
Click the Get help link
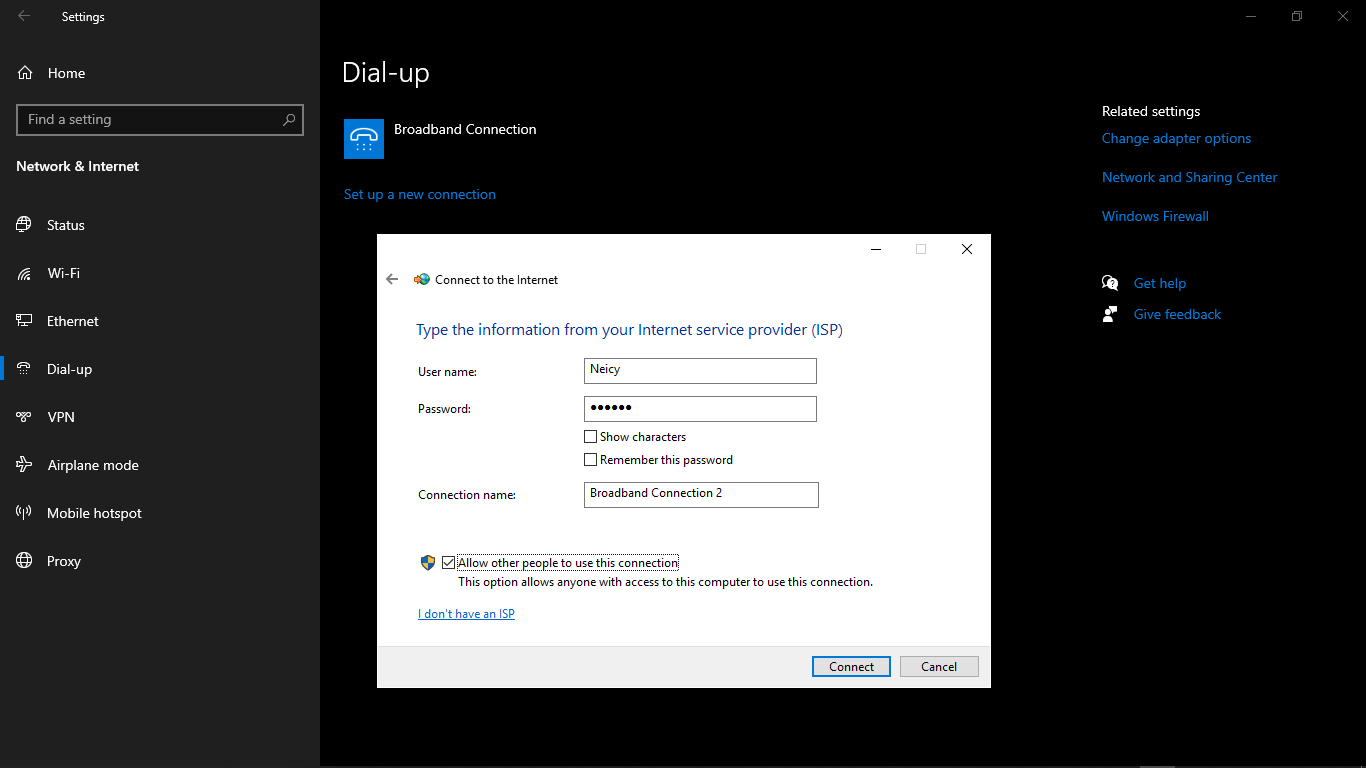click(1160, 283)
